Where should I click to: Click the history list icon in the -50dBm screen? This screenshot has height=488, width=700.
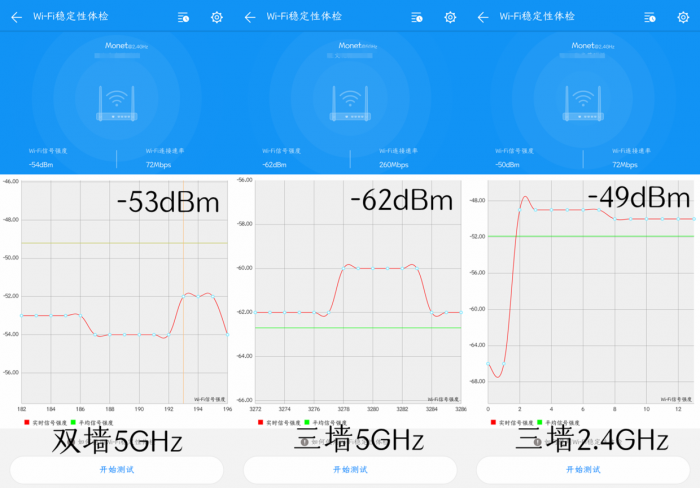tap(650, 17)
